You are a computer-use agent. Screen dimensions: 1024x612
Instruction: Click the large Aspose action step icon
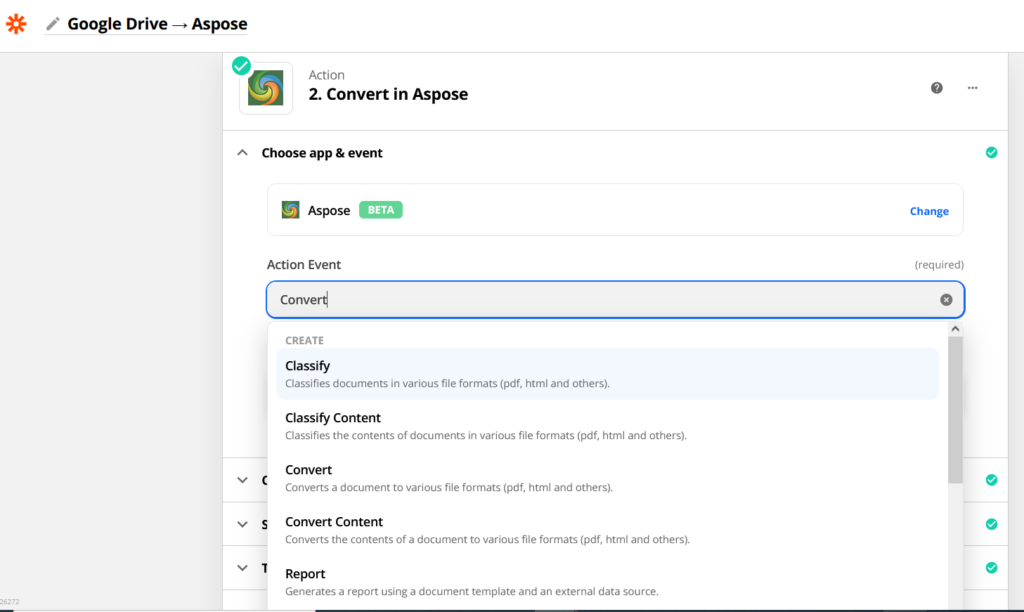coord(266,88)
